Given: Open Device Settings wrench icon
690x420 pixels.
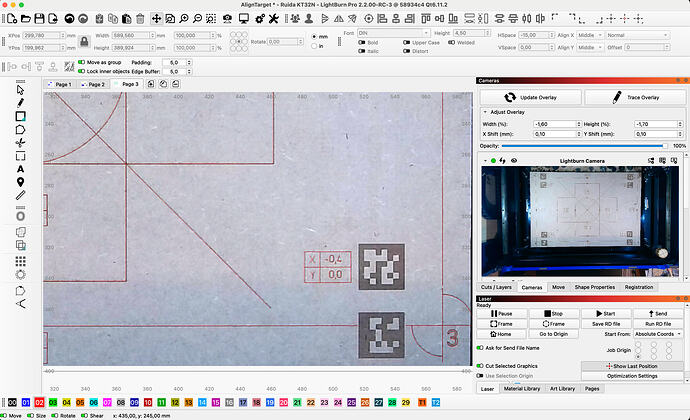Looking at the screenshot, I should click(x=274, y=18).
